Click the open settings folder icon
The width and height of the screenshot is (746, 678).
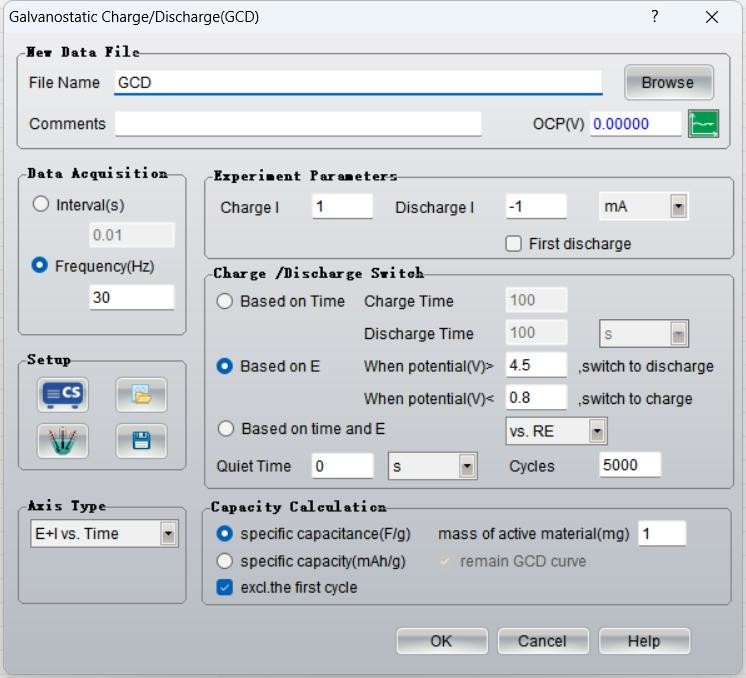click(141, 395)
